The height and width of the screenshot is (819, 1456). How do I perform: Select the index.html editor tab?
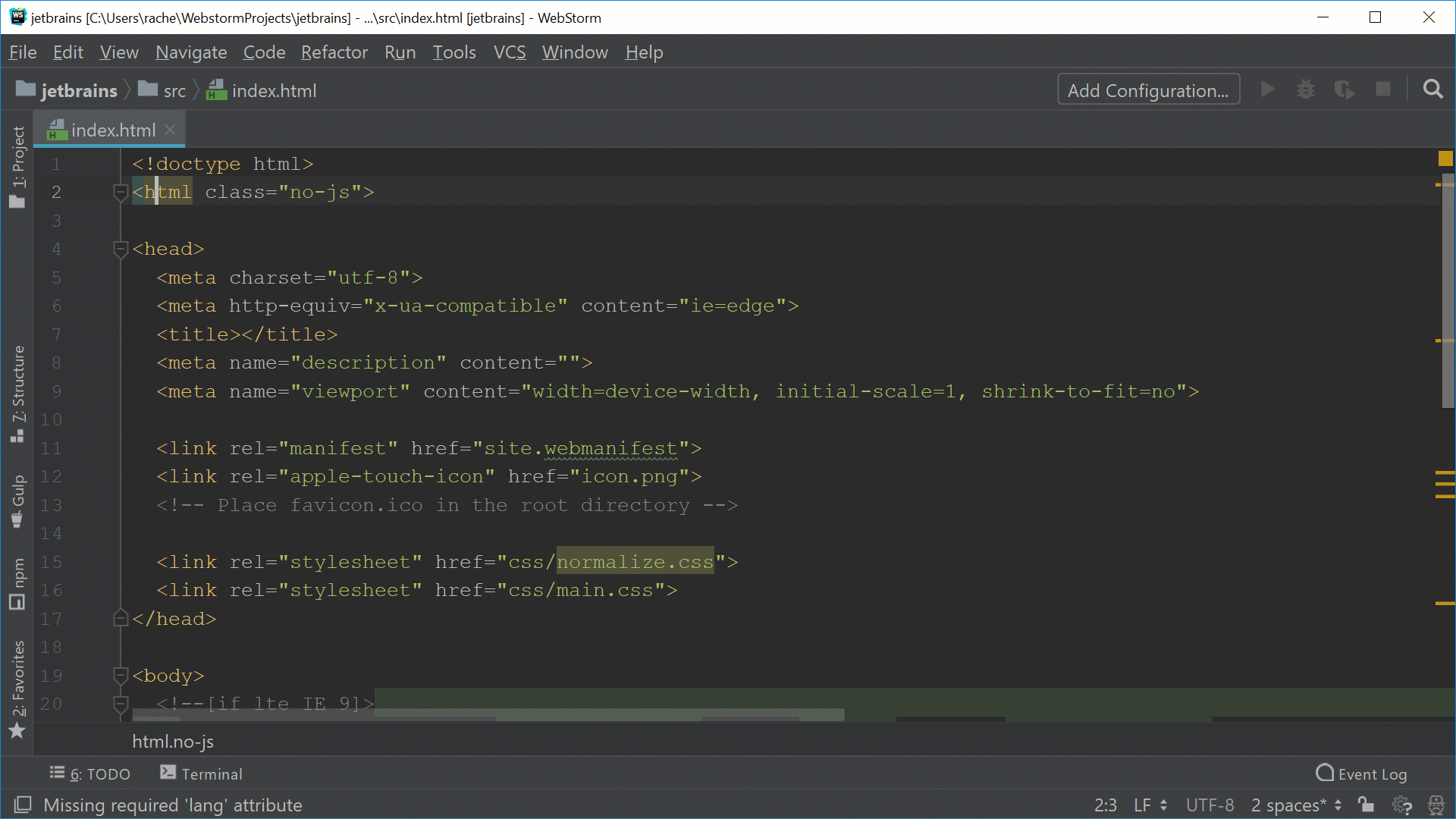pyautogui.click(x=112, y=129)
